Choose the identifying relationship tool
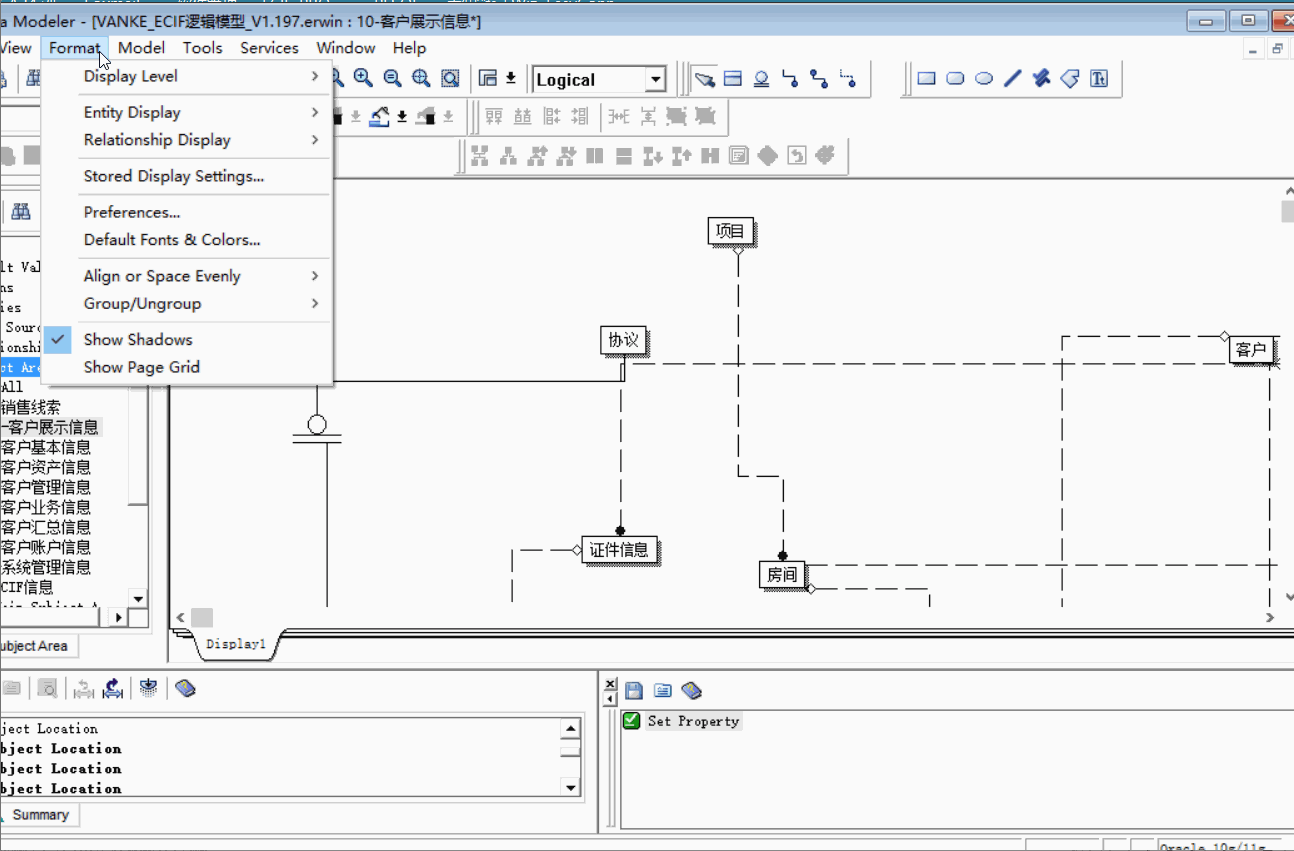 [790, 79]
